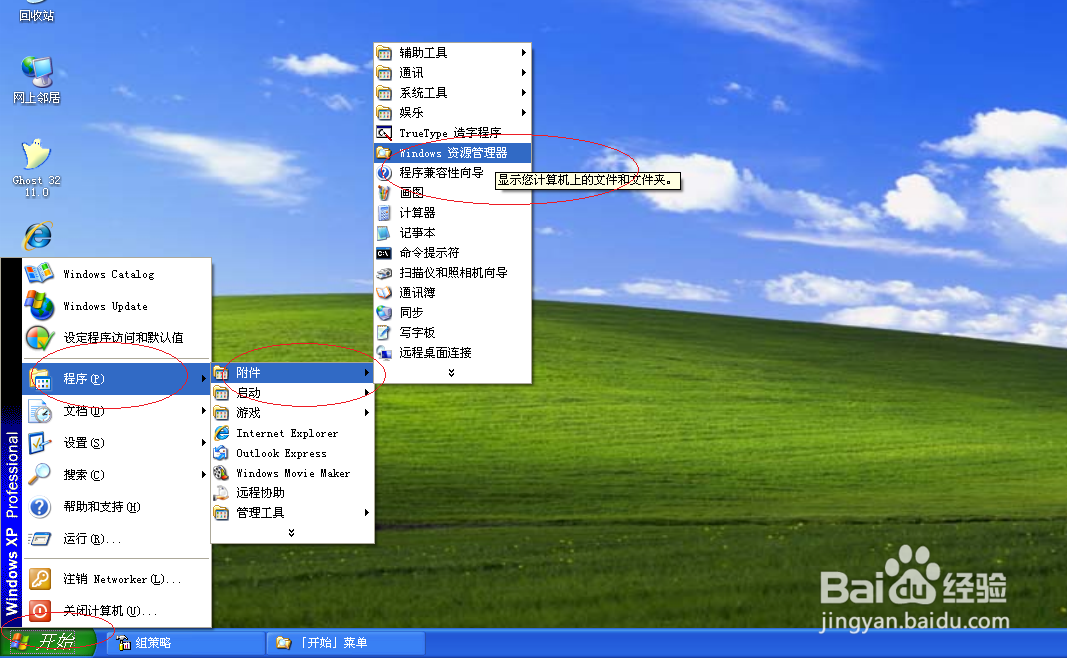The image size is (1067, 658).
Task: Click 远程桌面连接 icon
Action: 384,352
